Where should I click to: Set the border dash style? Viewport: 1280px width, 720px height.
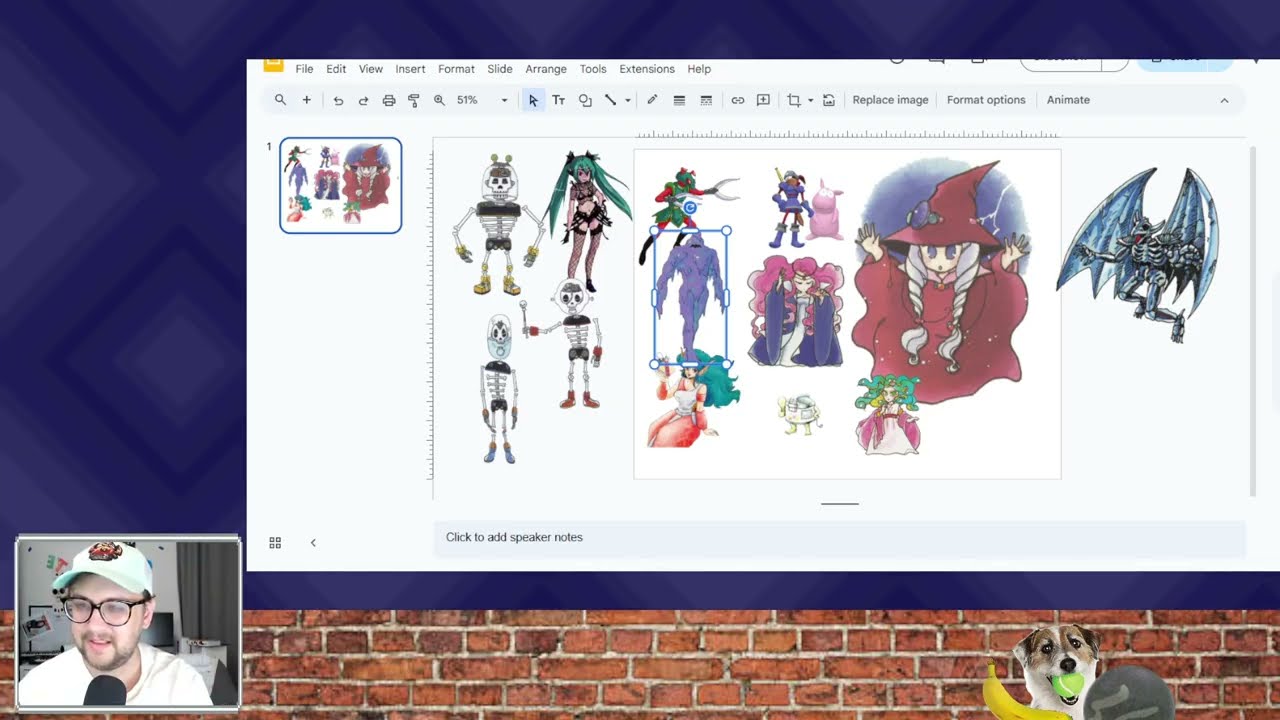point(706,100)
